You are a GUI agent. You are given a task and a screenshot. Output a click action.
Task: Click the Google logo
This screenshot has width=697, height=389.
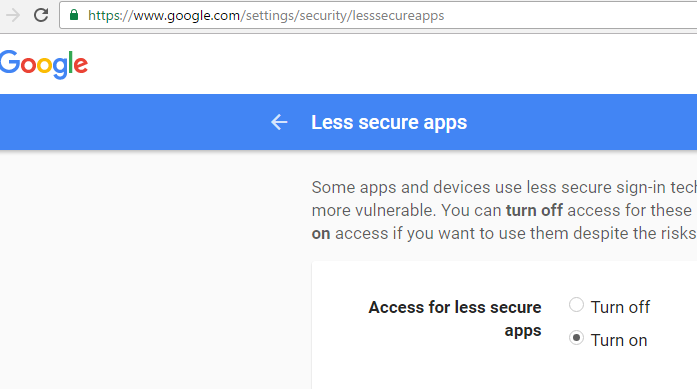click(44, 64)
